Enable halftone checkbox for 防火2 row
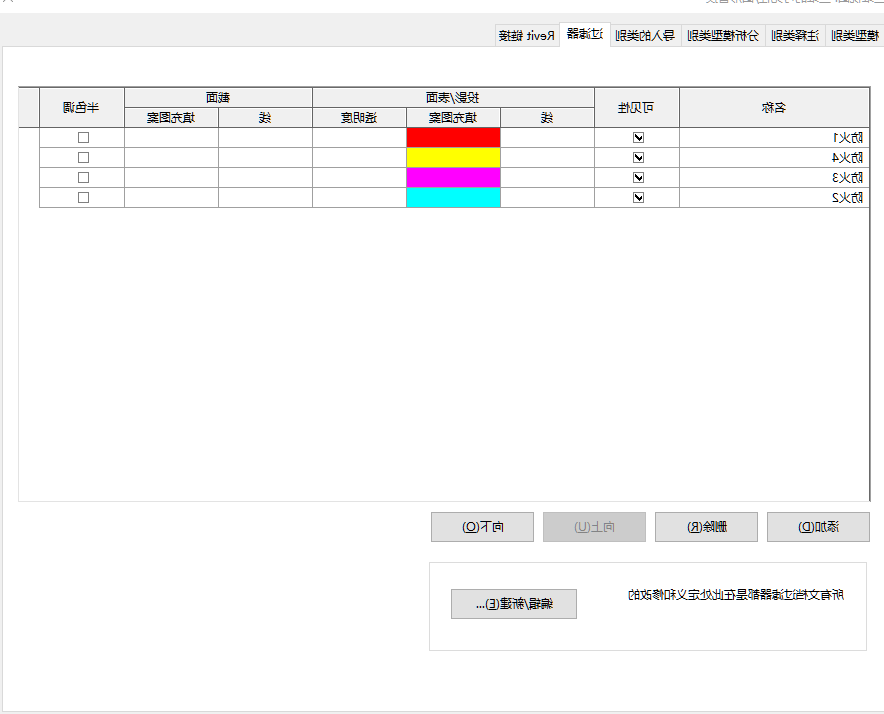This screenshot has width=884, height=714. click(83, 198)
